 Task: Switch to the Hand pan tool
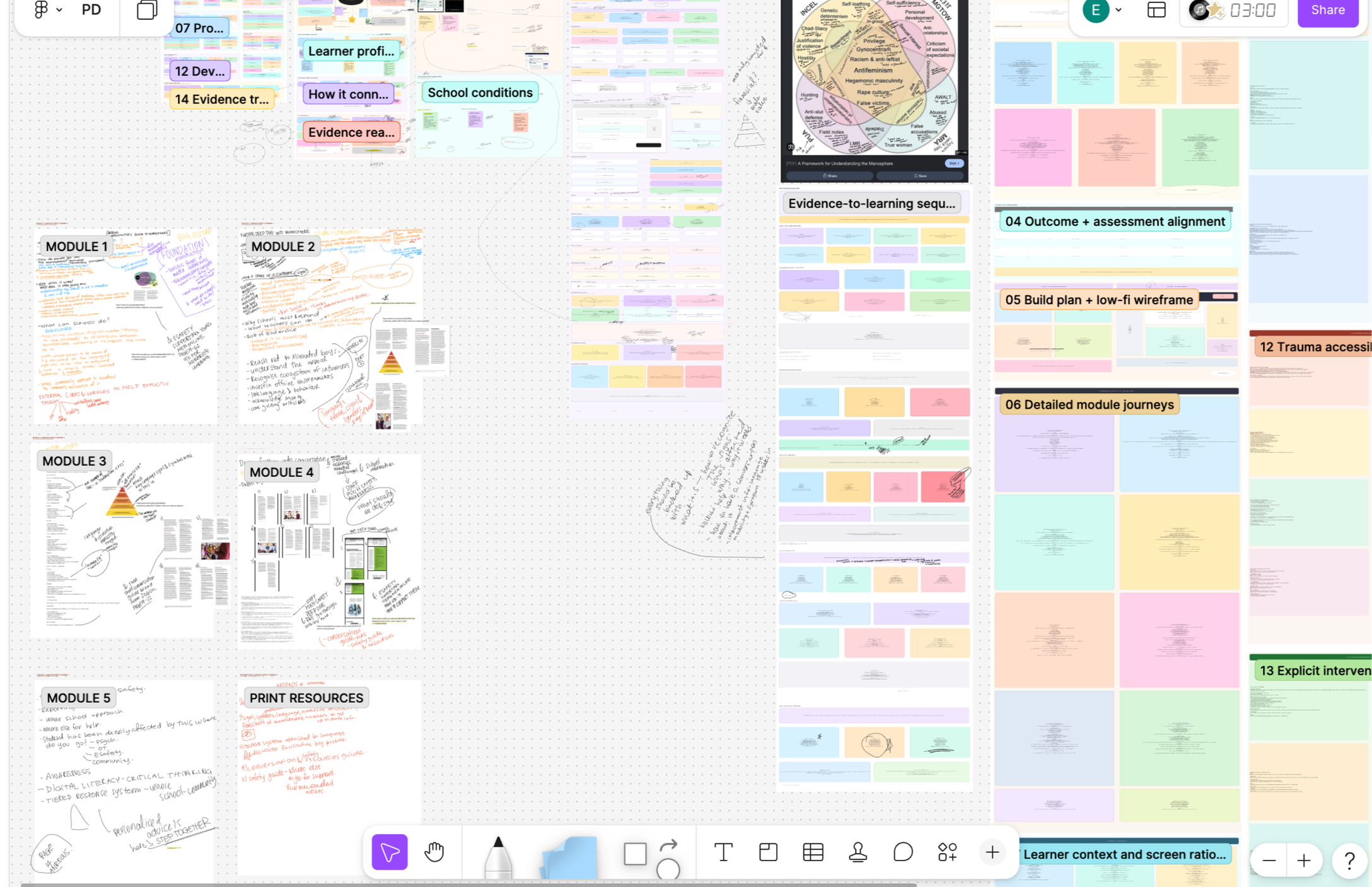coord(434,852)
